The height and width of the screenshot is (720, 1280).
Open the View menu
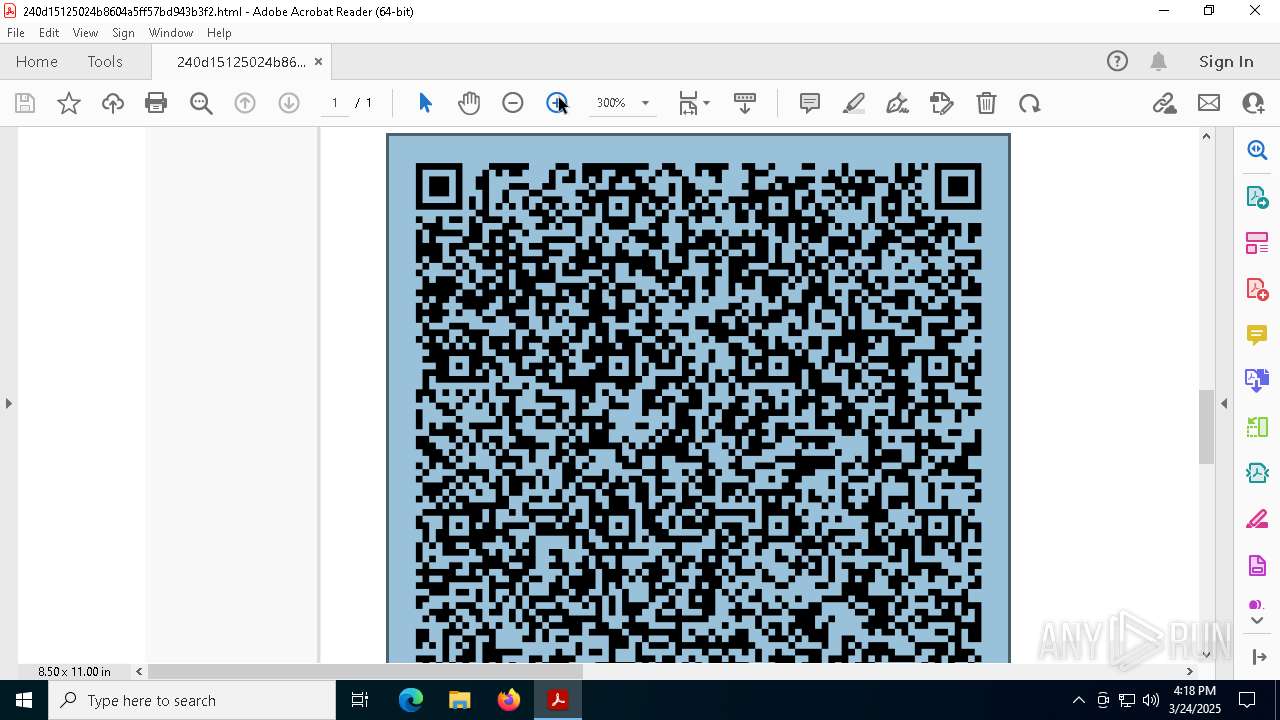point(85,33)
